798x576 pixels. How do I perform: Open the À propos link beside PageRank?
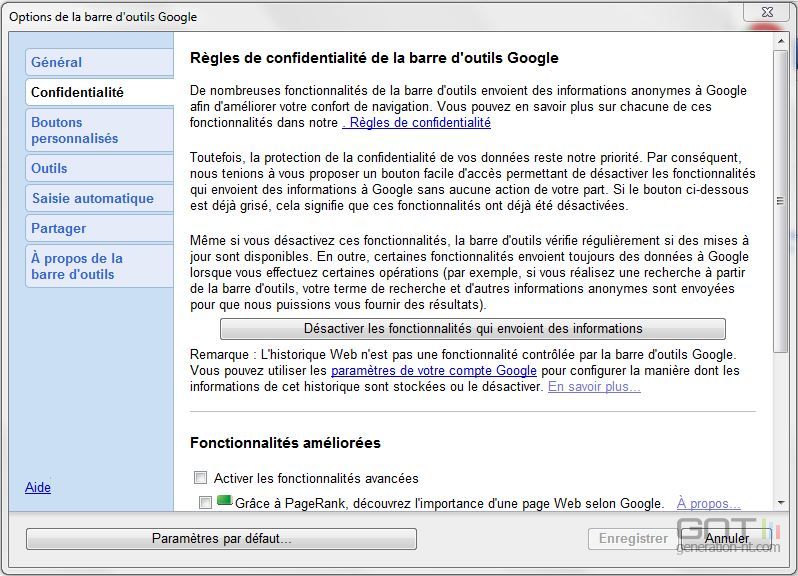(708, 503)
